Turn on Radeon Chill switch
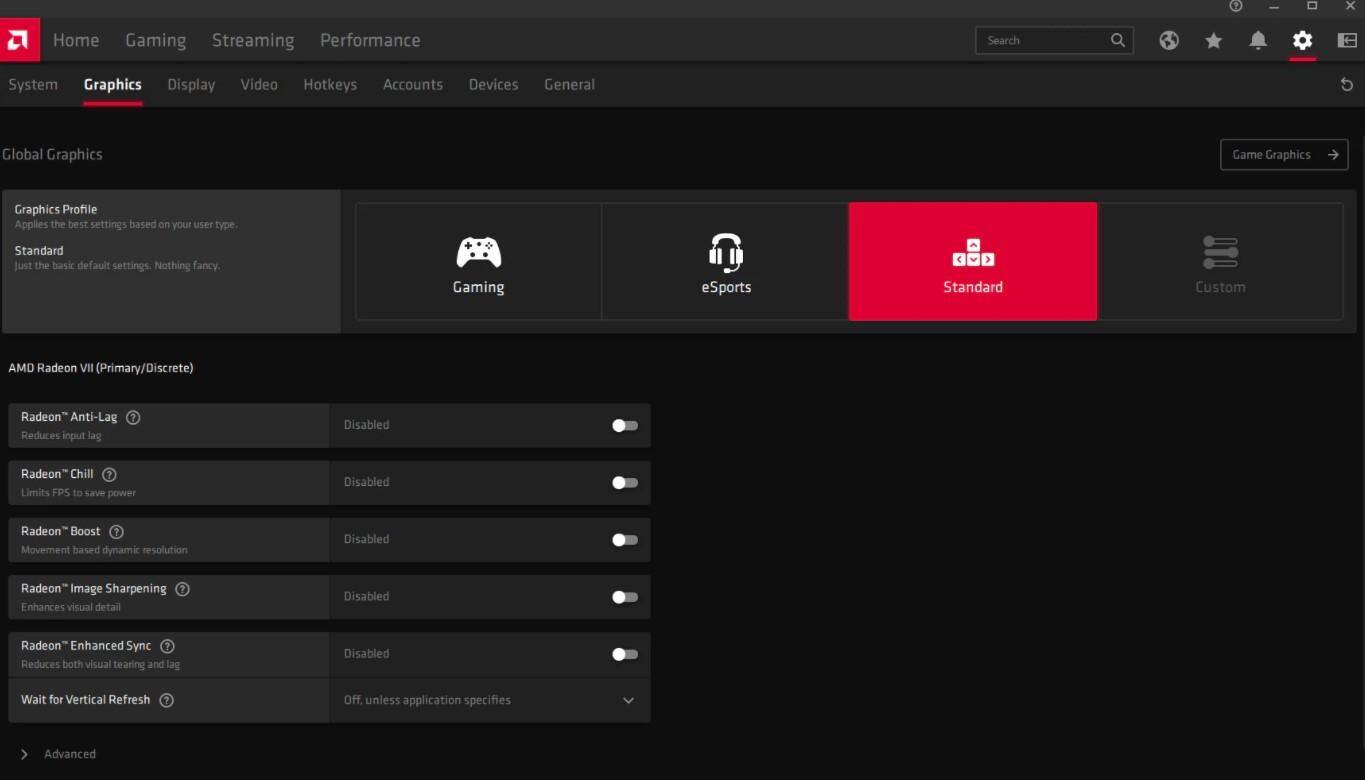The image size is (1365, 780). (x=624, y=482)
